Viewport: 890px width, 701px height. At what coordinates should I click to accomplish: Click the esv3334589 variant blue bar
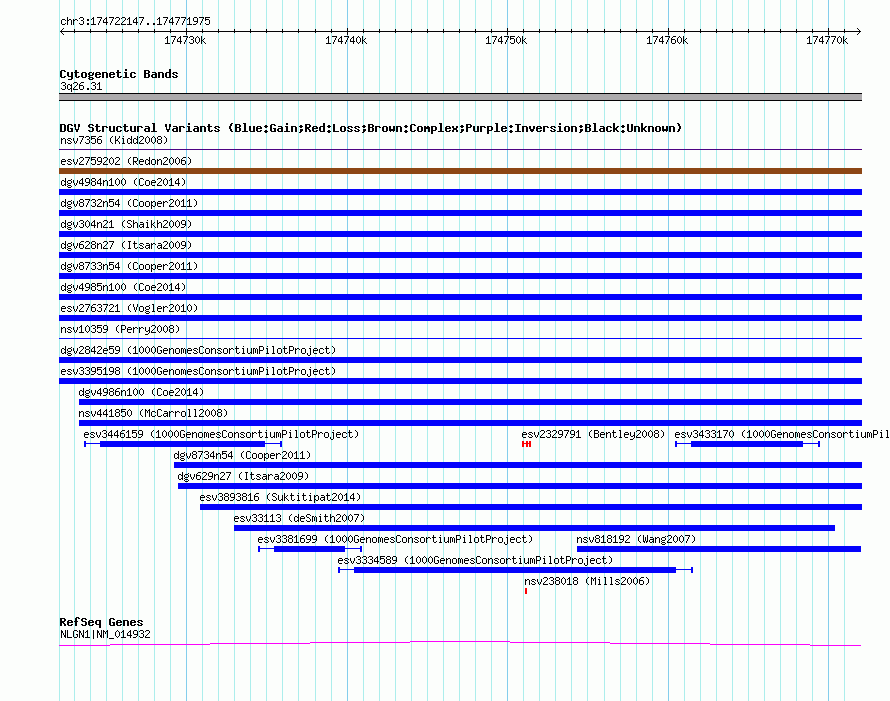(x=515, y=570)
